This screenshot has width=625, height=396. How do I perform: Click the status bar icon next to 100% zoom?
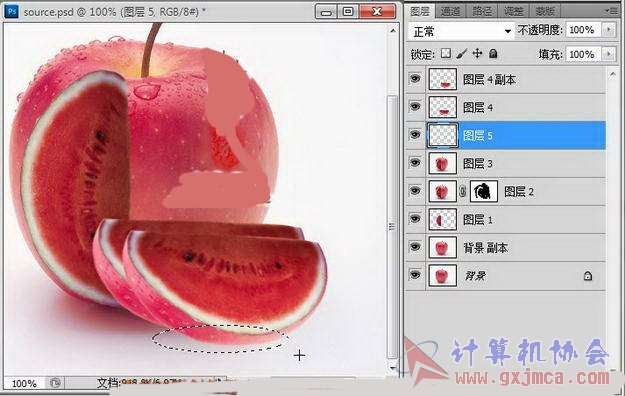(x=55, y=383)
